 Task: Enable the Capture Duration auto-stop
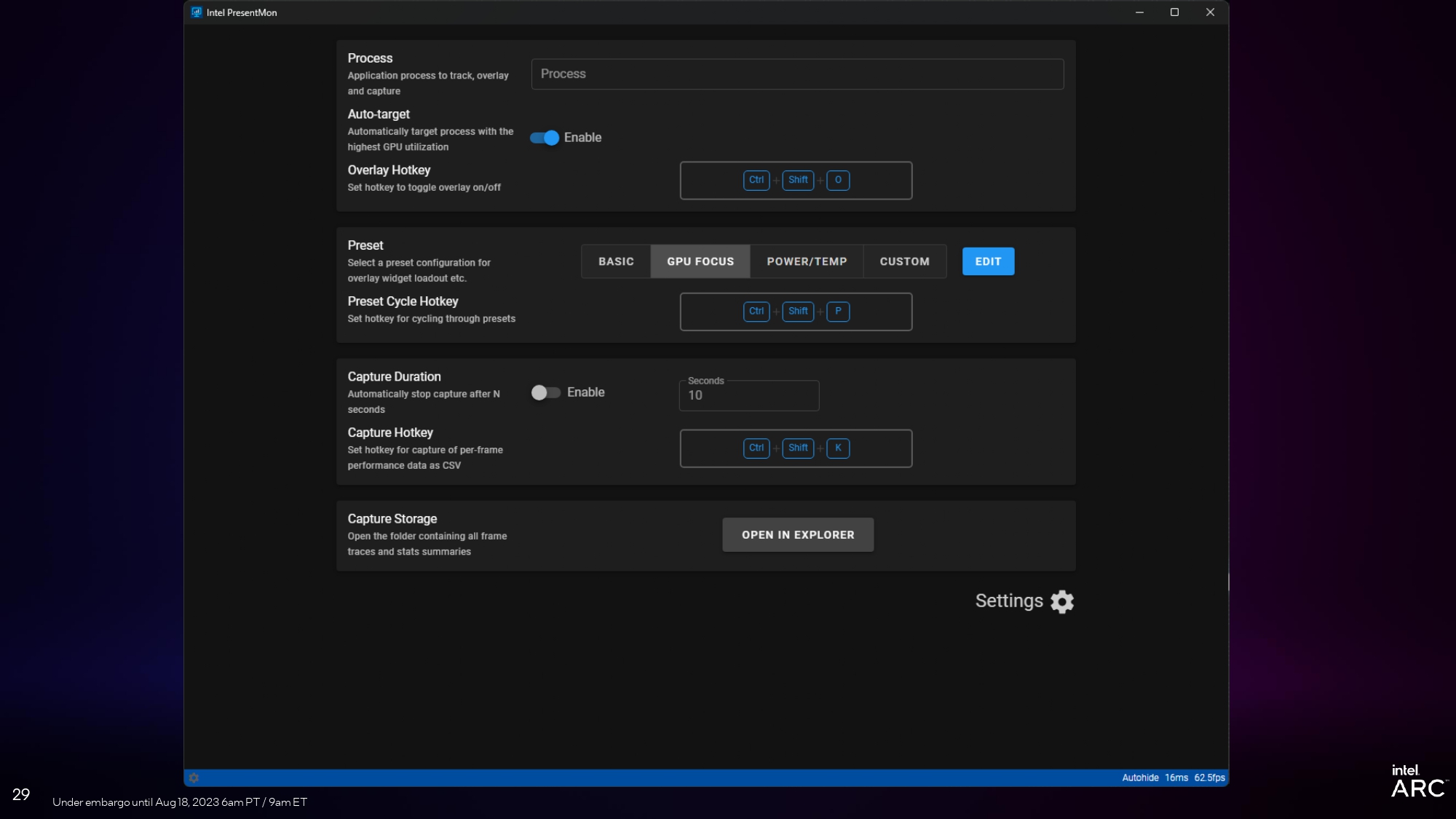(x=545, y=392)
